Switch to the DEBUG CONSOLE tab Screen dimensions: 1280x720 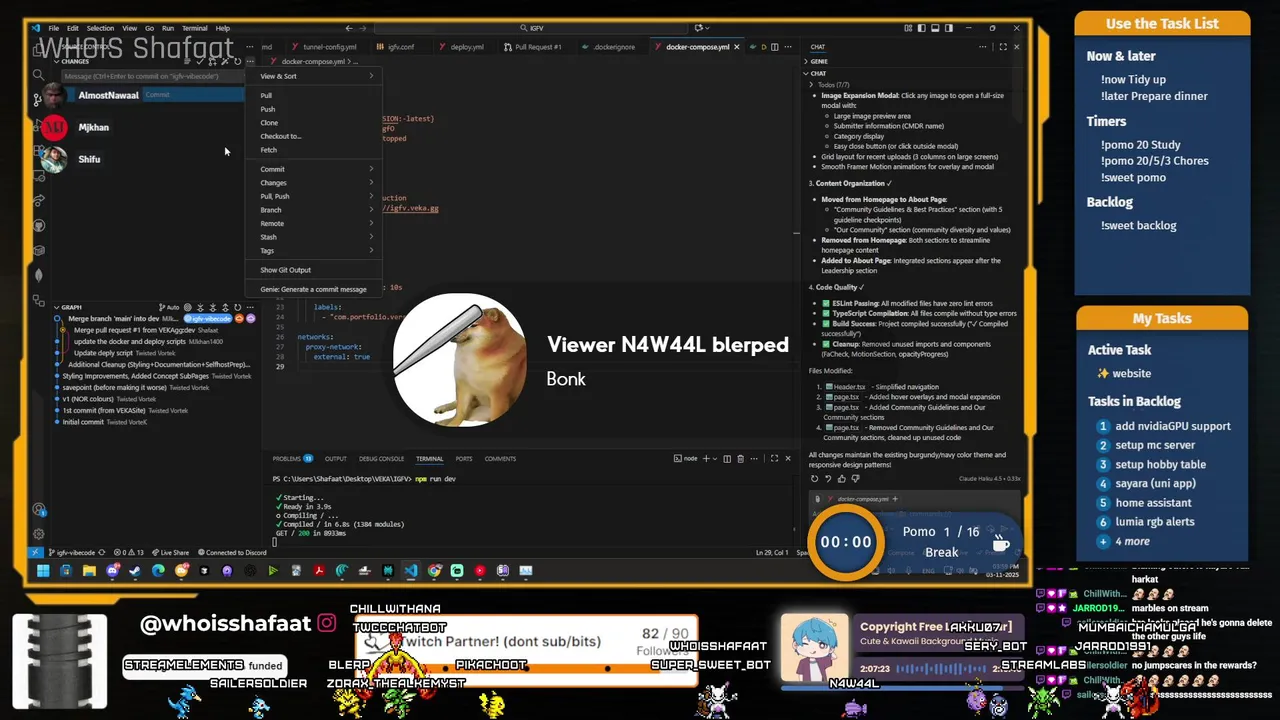click(x=381, y=459)
